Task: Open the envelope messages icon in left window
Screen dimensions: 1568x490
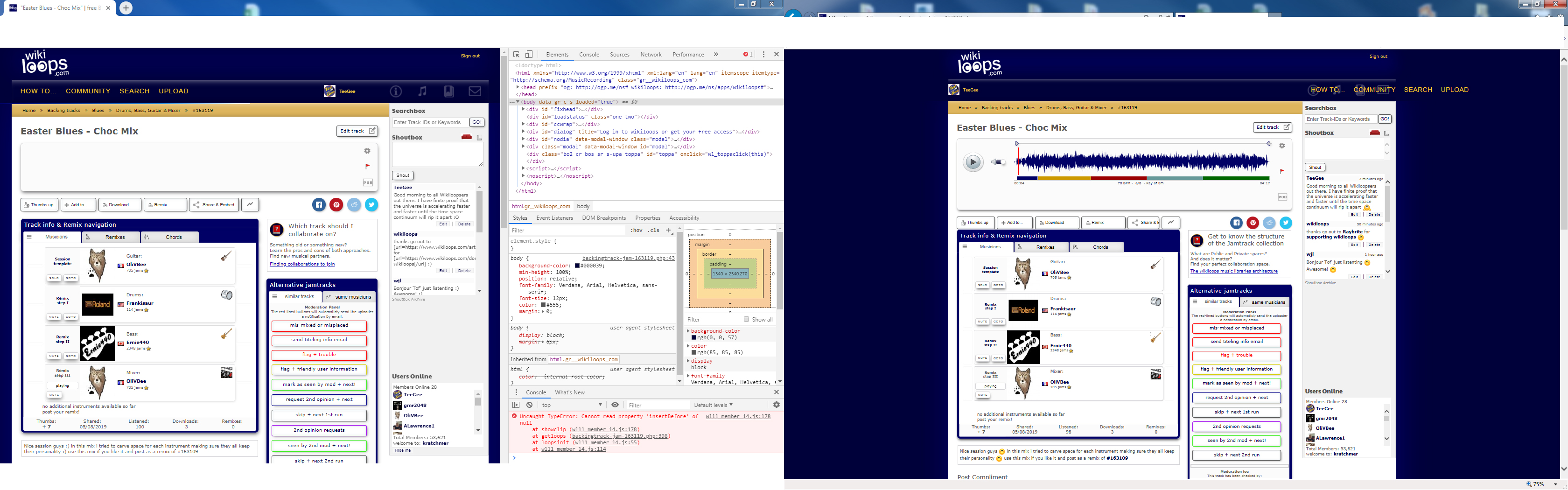Action: click(x=475, y=91)
